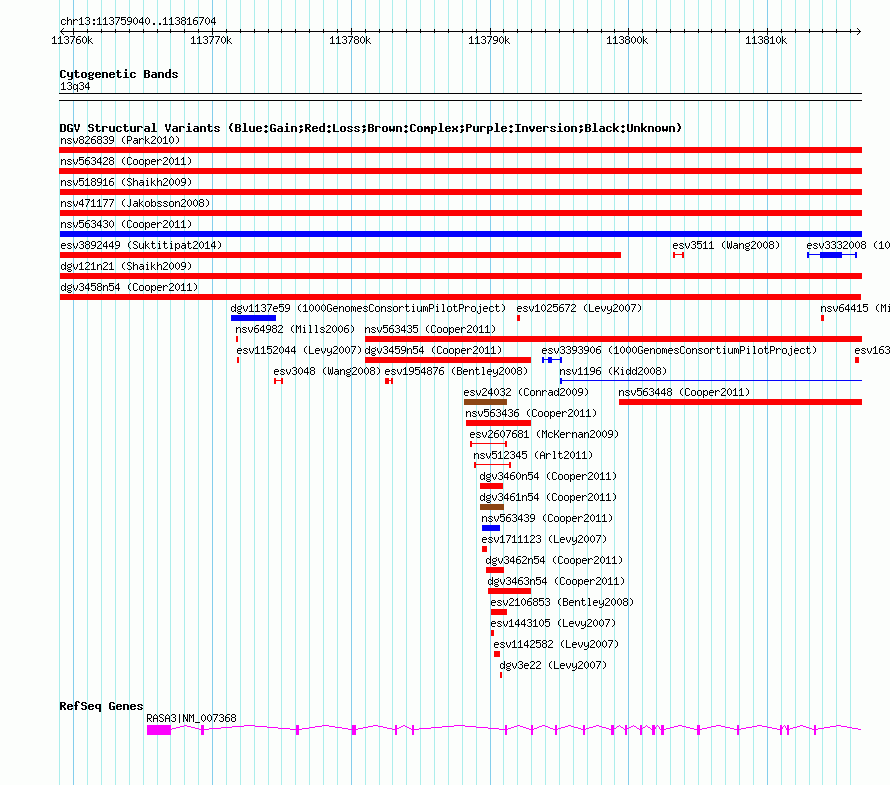
Task: Select the esv3511 (Wang2008) label
Action: 726,245
